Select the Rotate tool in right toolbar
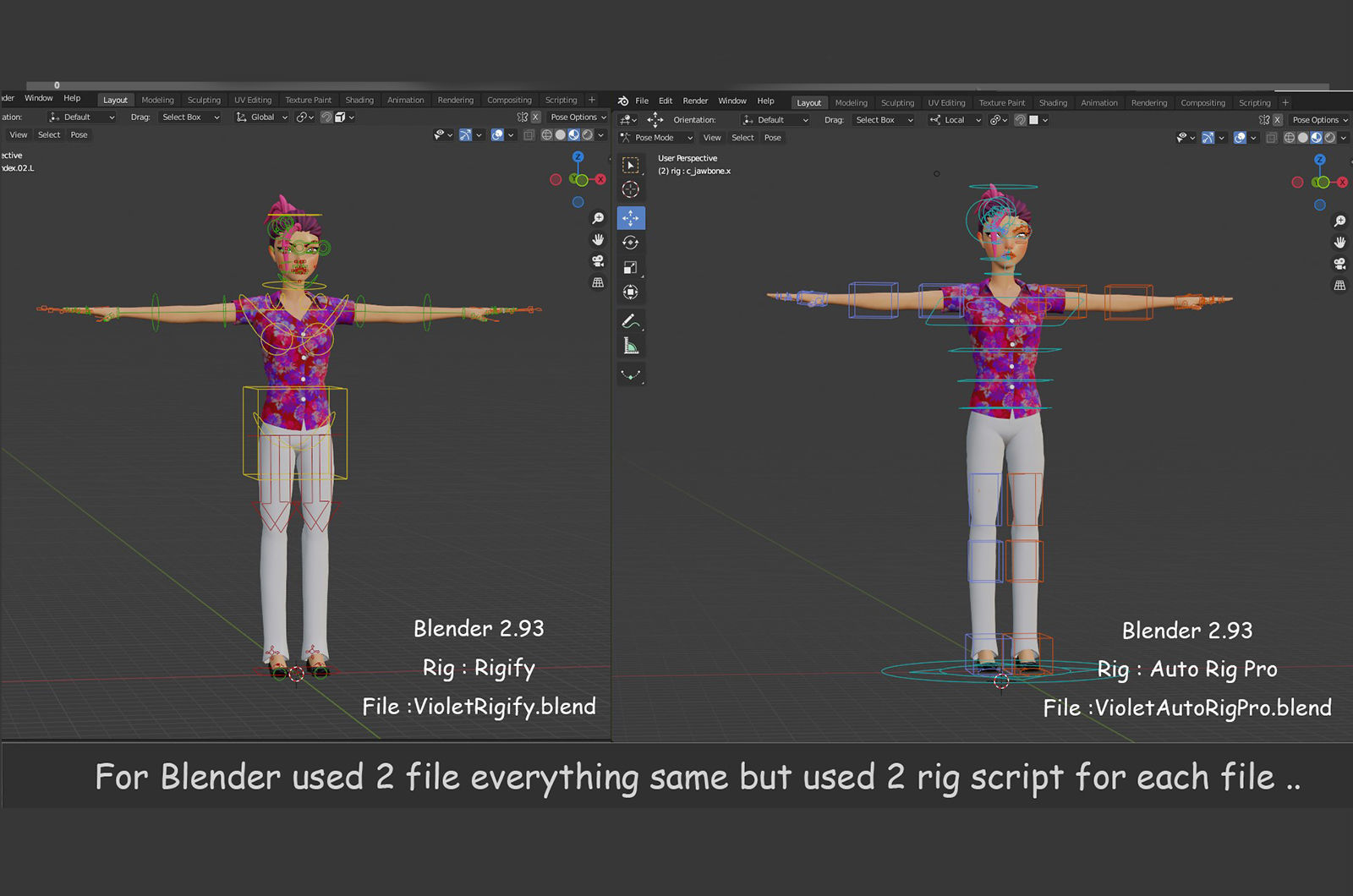 point(631,243)
